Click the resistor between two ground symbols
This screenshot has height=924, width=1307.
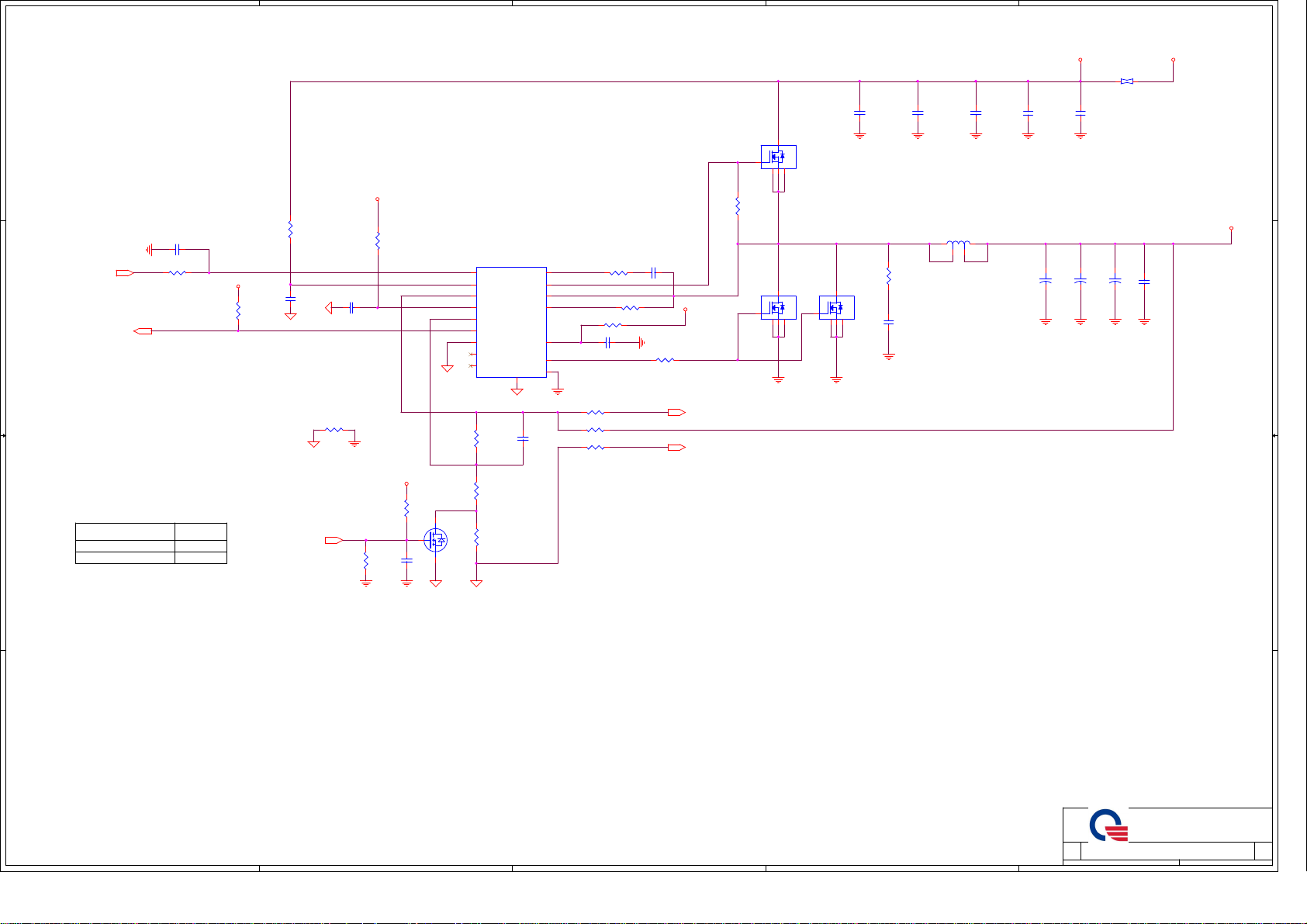[334, 429]
